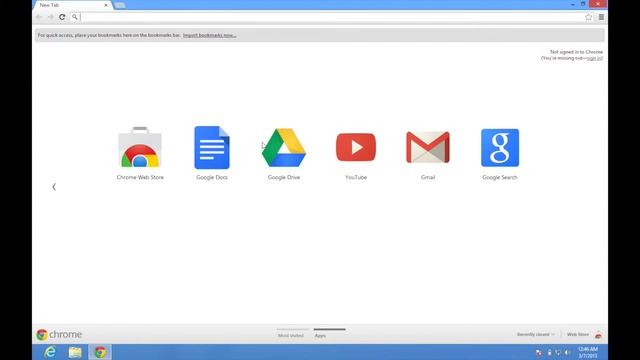Reload the current page

pos(62,17)
